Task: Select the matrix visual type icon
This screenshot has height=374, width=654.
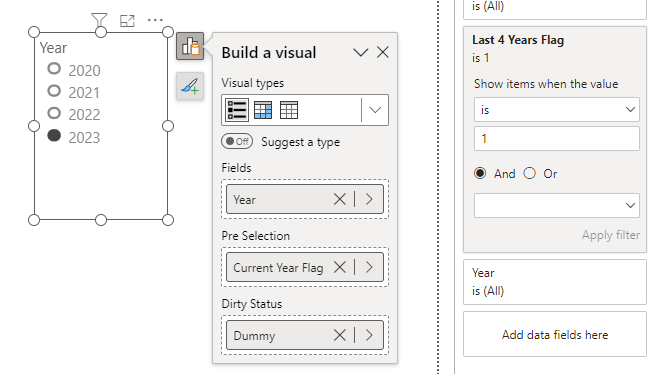Action: point(263,110)
